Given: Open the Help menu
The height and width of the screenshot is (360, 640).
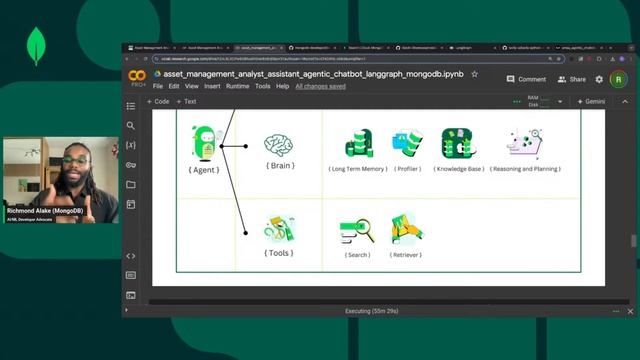Looking at the screenshot, I should [x=282, y=87].
